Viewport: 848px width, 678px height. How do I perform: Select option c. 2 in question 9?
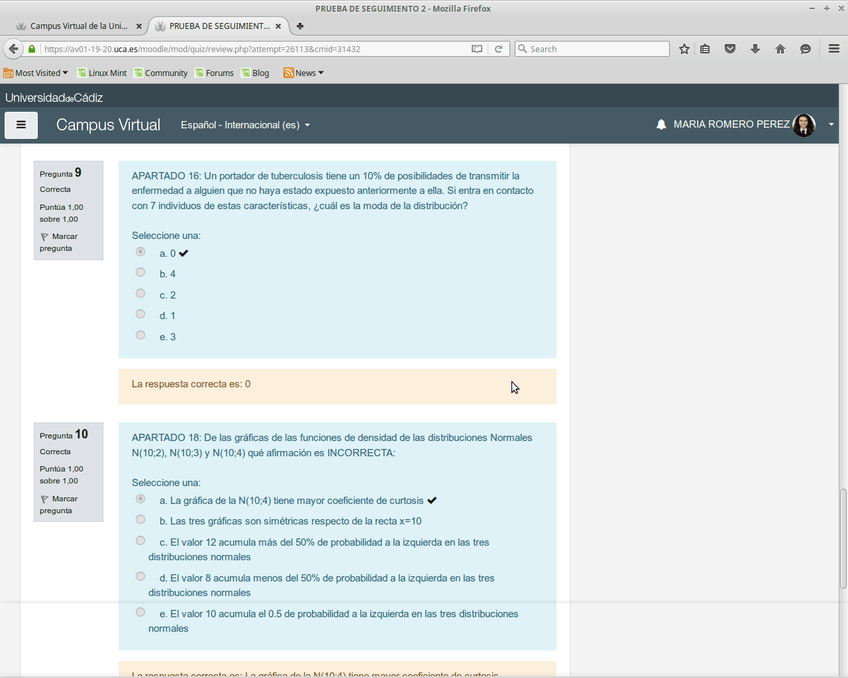pyautogui.click(x=141, y=293)
